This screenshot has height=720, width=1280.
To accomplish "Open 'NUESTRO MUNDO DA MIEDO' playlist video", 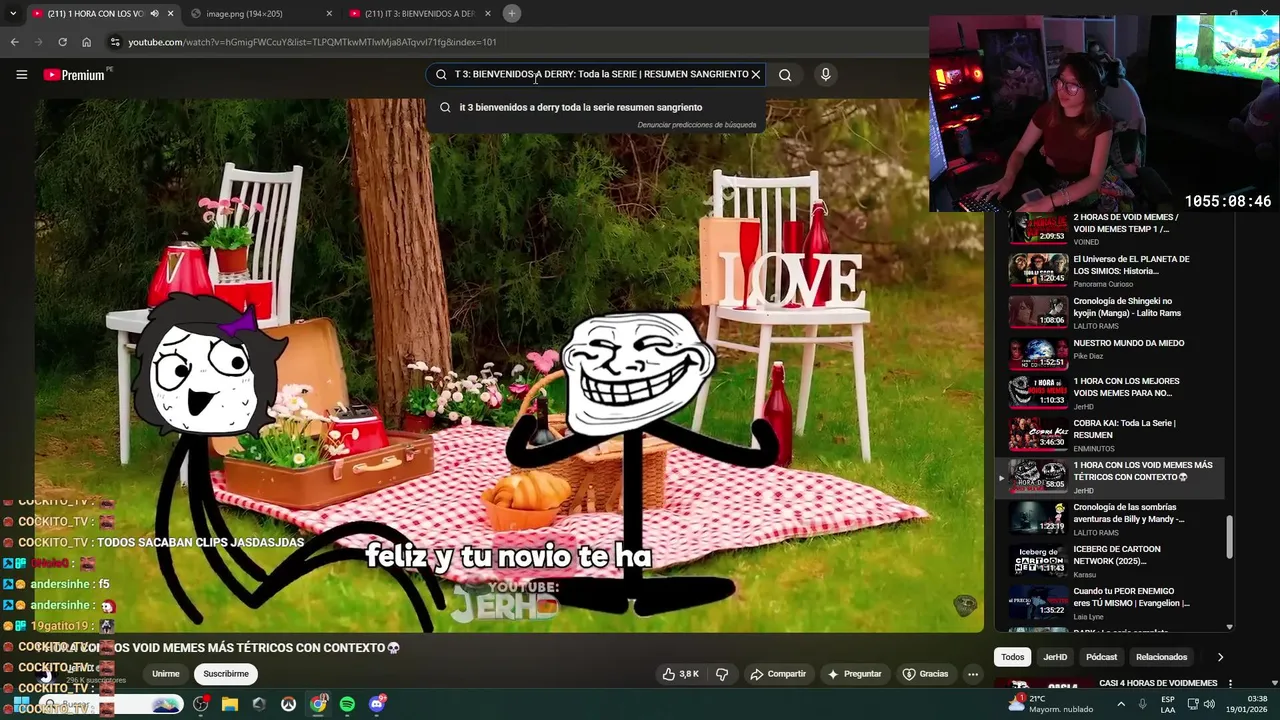I will tap(1110, 355).
